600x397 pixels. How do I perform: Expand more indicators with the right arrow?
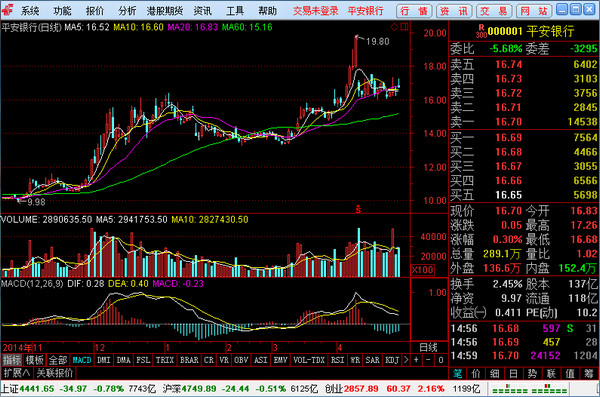(x=406, y=360)
